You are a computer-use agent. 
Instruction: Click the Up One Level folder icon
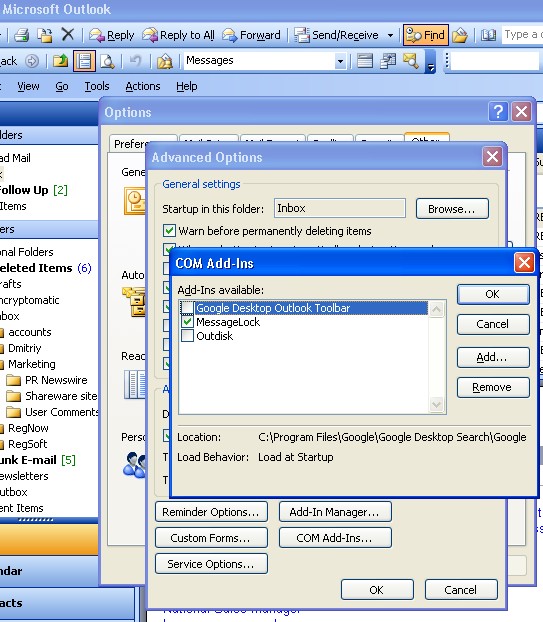[x=60, y=61]
